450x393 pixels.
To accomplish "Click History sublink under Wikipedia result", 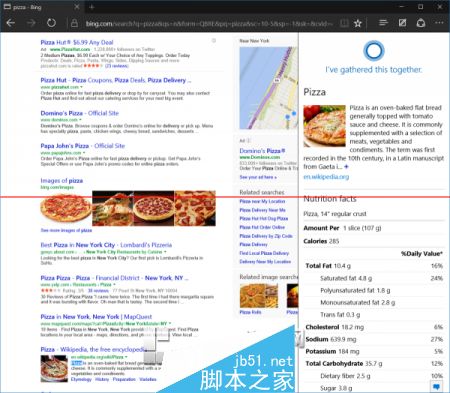I will (x=102, y=379).
